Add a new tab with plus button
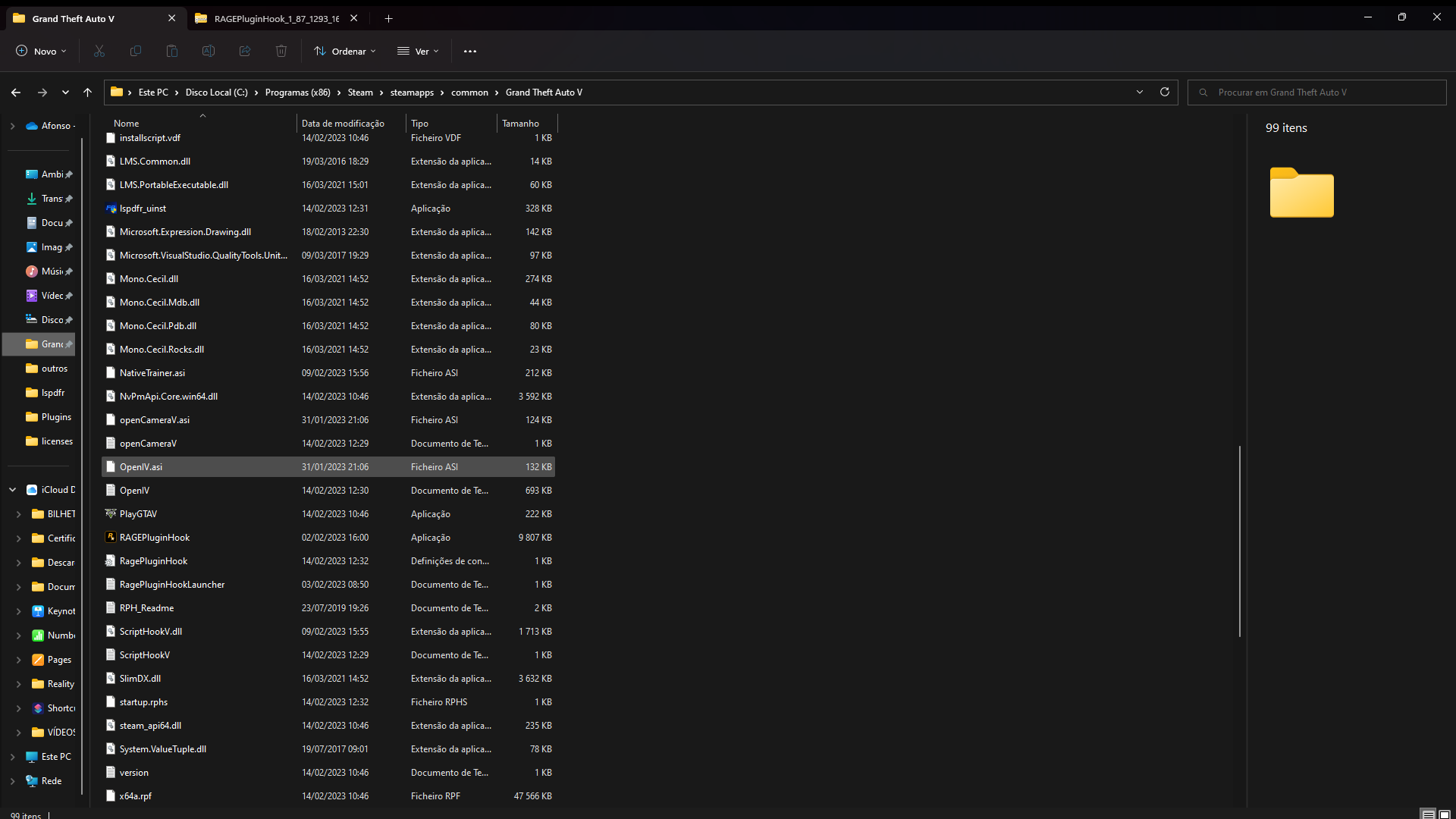The width and height of the screenshot is (1456, 819). pyautogui.click(x=388, y=18)
